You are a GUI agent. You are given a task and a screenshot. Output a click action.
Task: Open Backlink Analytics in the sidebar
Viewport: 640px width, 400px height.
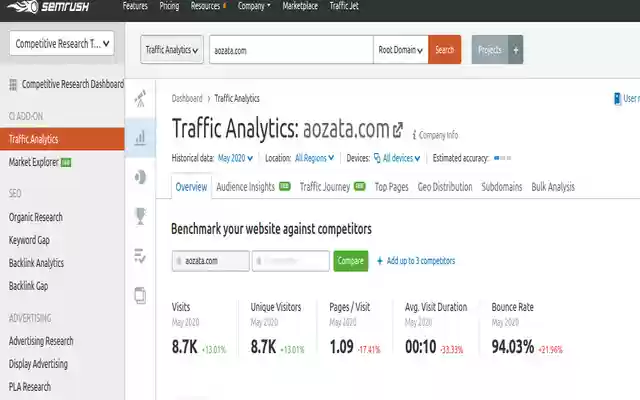(x=36, y=263)
